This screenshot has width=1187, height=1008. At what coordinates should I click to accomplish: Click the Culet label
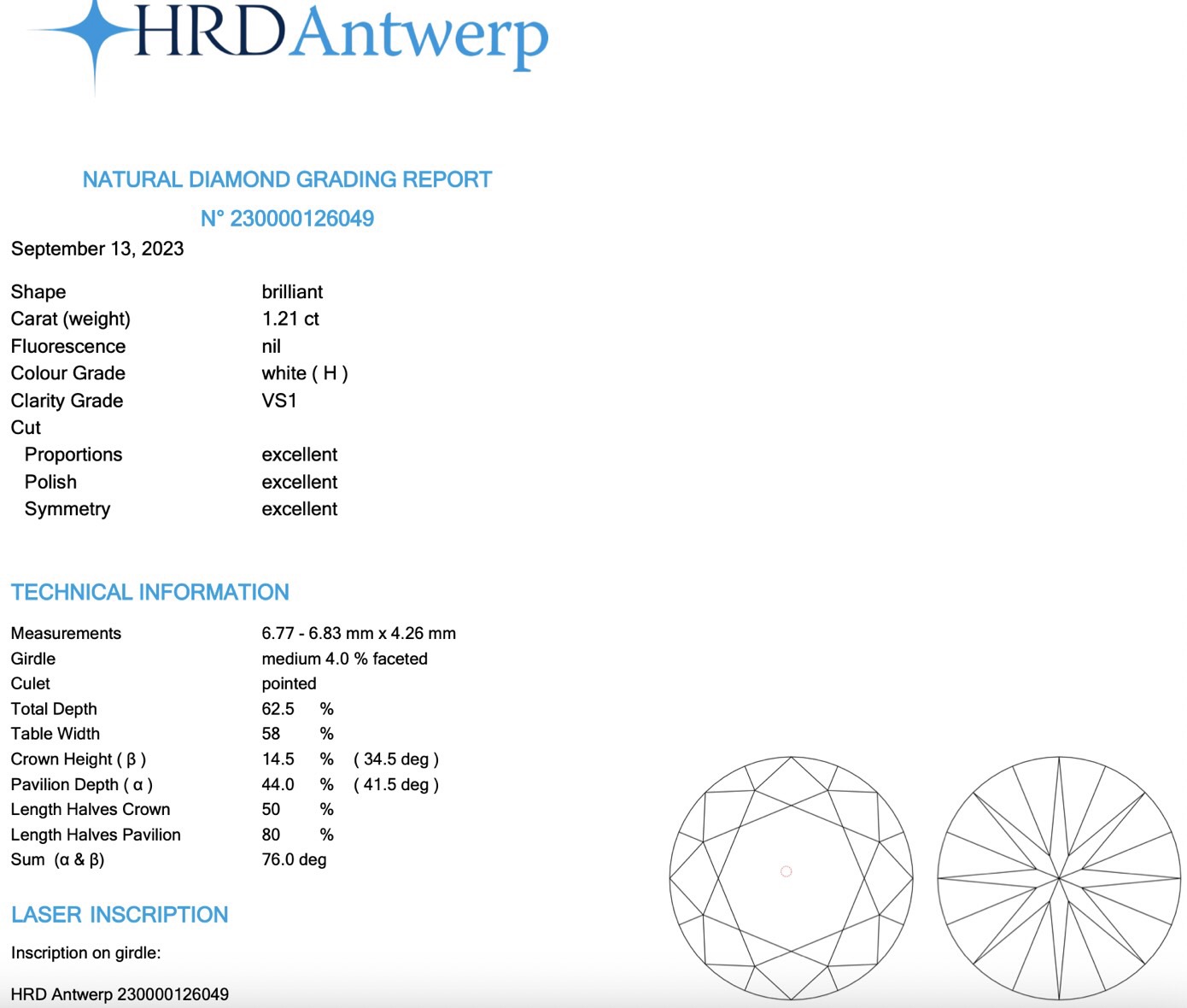coord(31,683)
